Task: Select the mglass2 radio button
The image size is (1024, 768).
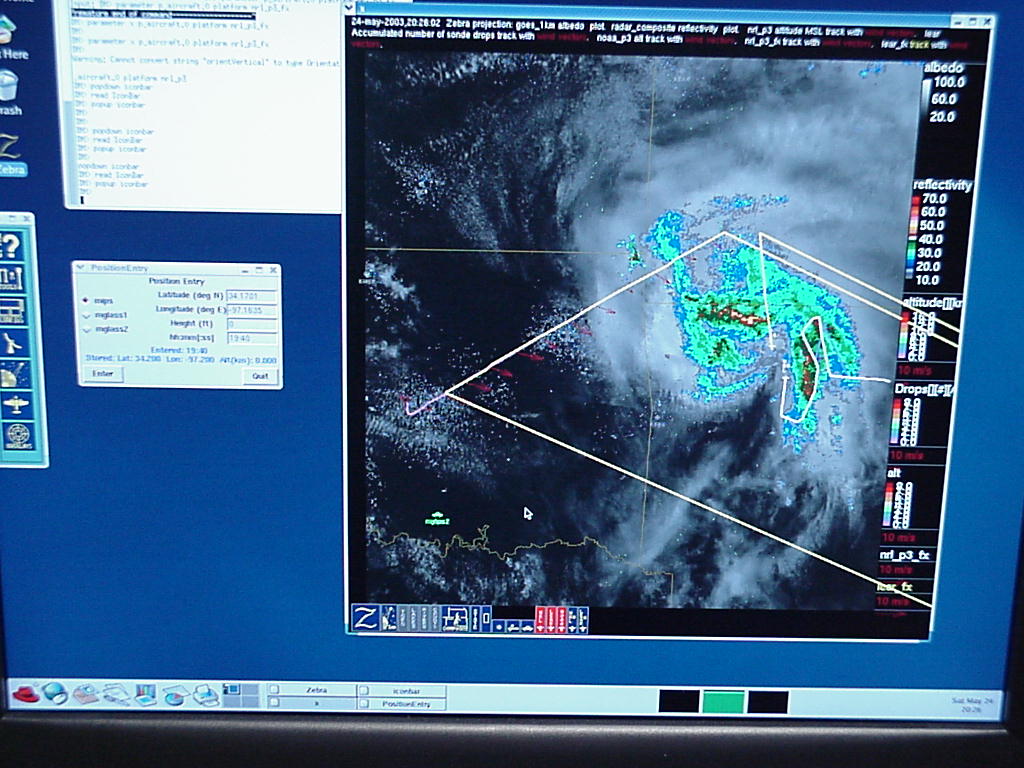Action: point(87,330)
